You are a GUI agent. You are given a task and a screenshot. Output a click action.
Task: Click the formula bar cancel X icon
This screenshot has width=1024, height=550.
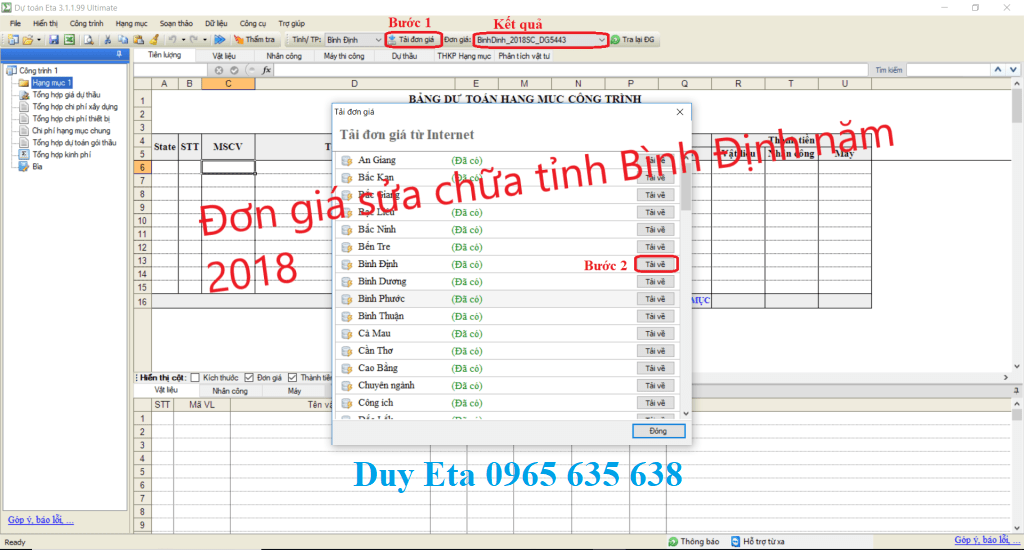(219, 70)
